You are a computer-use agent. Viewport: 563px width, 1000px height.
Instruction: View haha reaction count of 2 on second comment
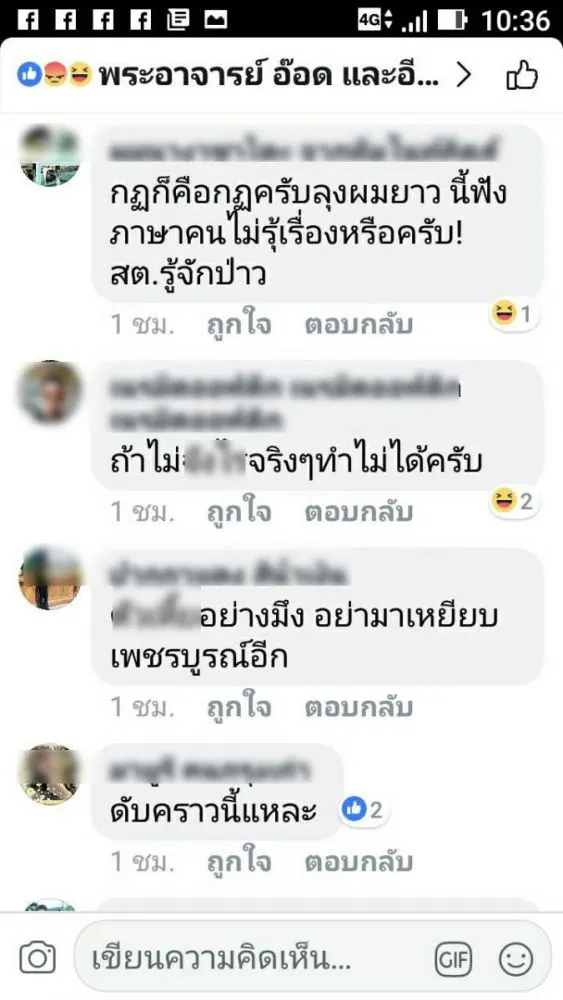(514, 501)
